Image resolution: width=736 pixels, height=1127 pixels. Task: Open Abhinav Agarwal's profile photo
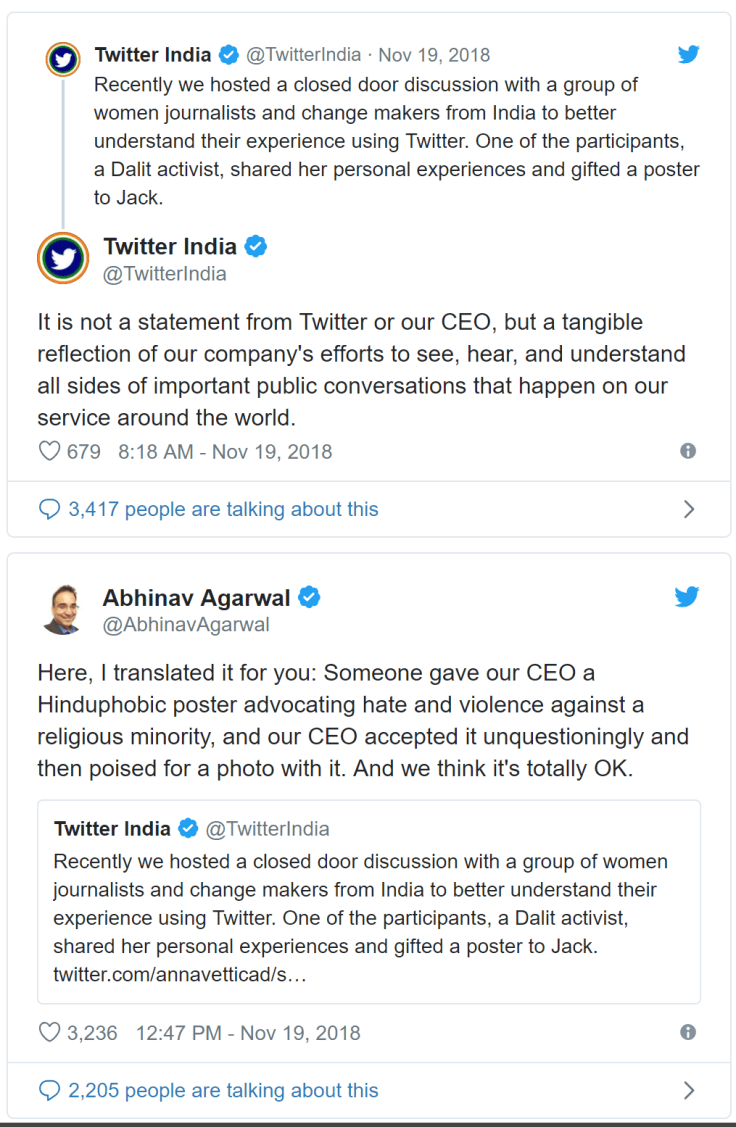[x=63, y=608]
